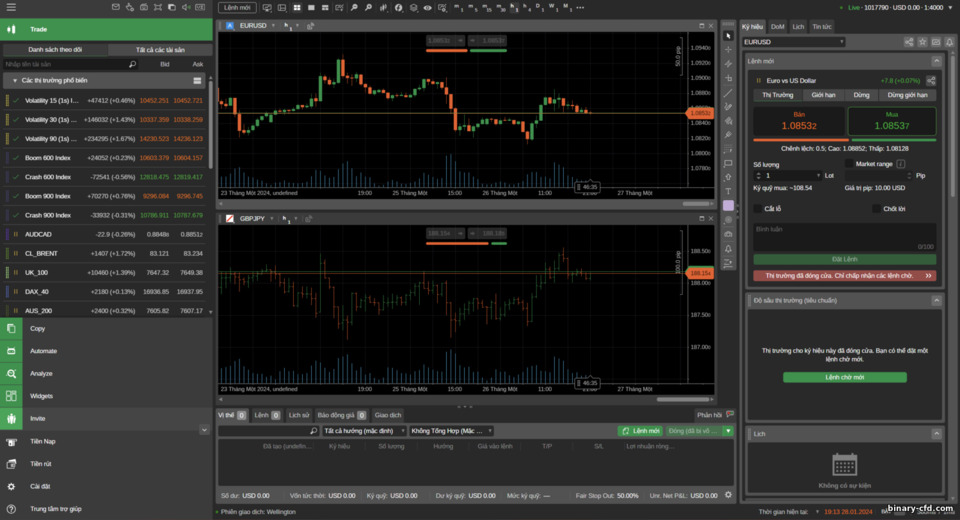
Task: Click the search magnifier in positions filter
Action: pyautogui.click(x=313, y=431)
